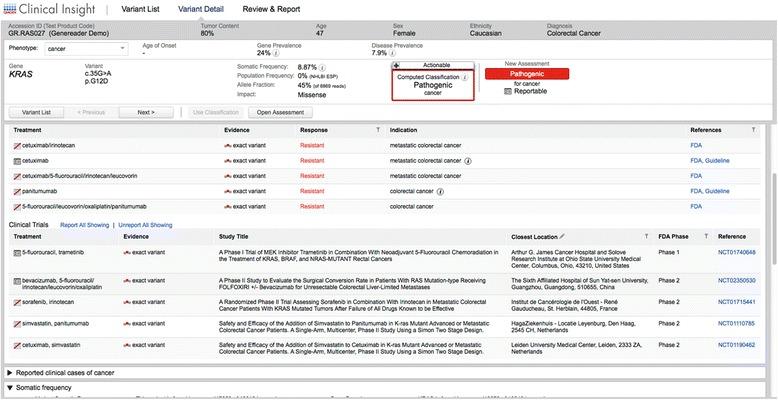This screenshot has height=400, width=778.
Task: Click info icon in cetuximab metastatic colorectal cancer row
Action: coord(468,161)
